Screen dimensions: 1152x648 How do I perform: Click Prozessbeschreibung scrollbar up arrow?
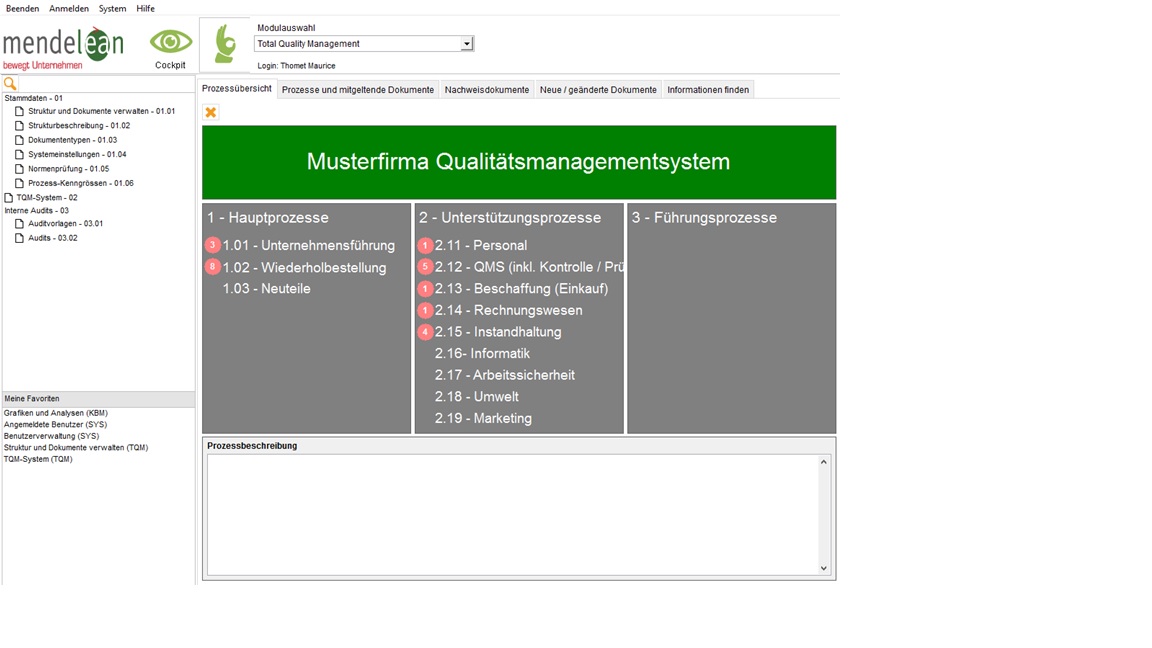tap(824, 462)
